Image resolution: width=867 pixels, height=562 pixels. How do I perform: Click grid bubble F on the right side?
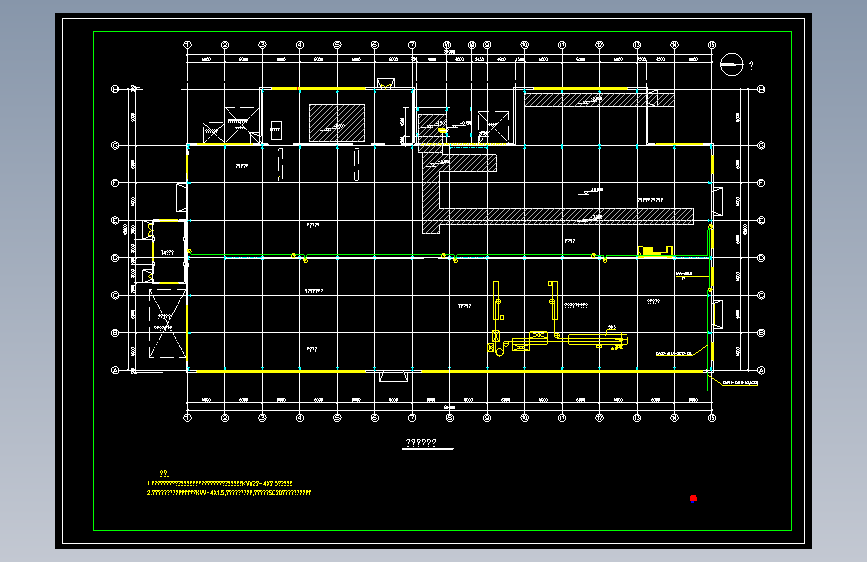(x=761, y=183)
